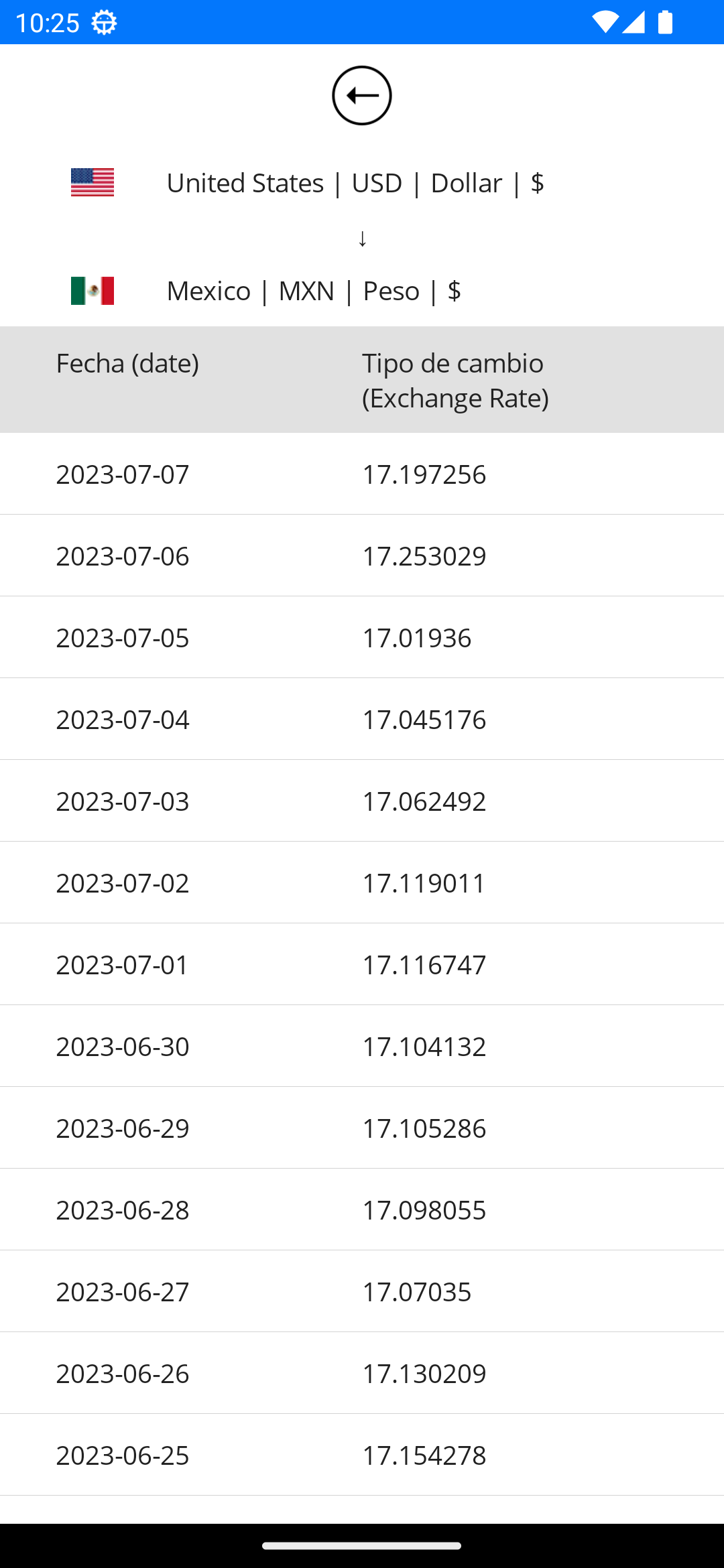
Task: Select the 2023-07-01 date row
Action: pos(362,964)
